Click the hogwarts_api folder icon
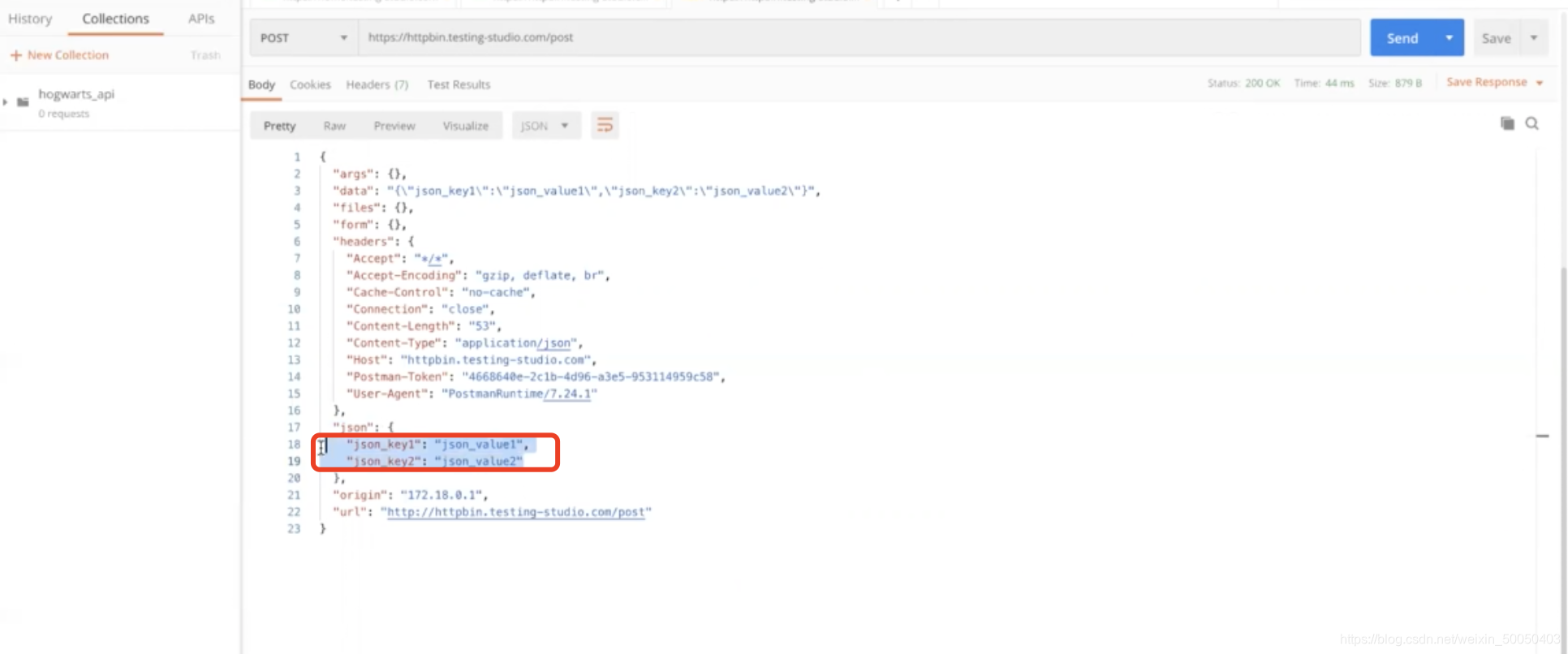This screenshot has width=1568, height=654. [23, 101]
